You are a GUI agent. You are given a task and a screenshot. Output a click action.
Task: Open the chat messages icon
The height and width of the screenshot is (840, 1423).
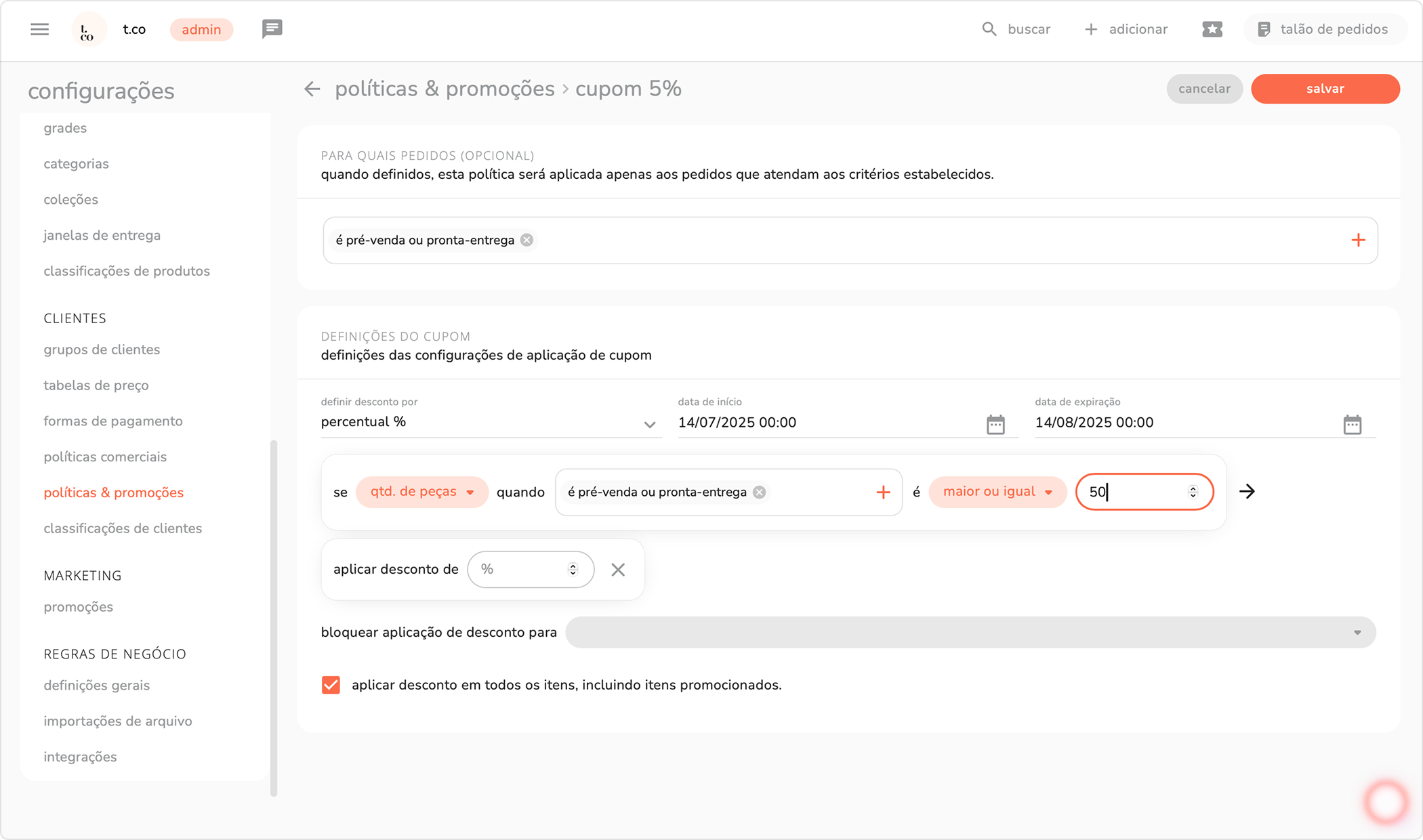[272, 29]
